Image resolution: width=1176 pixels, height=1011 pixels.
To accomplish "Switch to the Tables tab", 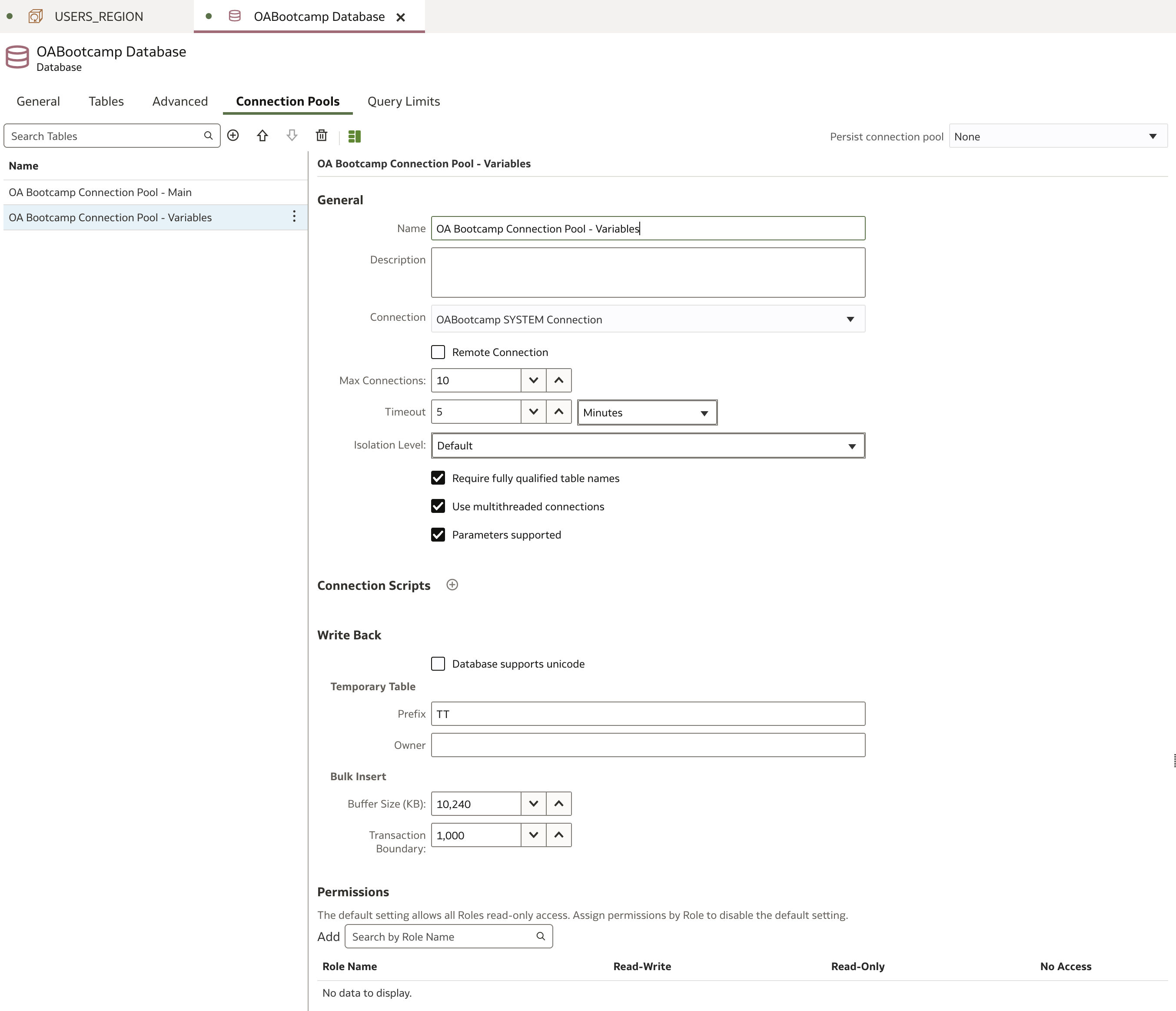I will tap(106, 102).
